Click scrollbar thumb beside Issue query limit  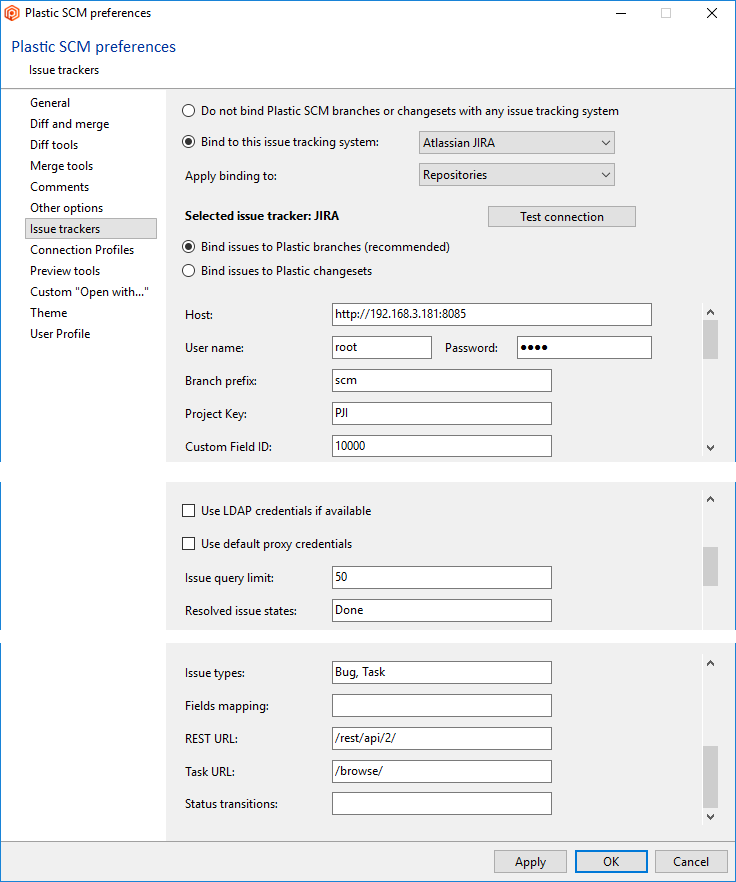point(710,566)
